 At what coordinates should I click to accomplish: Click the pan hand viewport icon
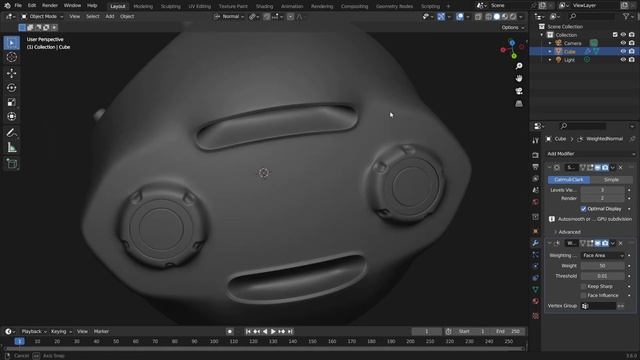click(519, 78)
